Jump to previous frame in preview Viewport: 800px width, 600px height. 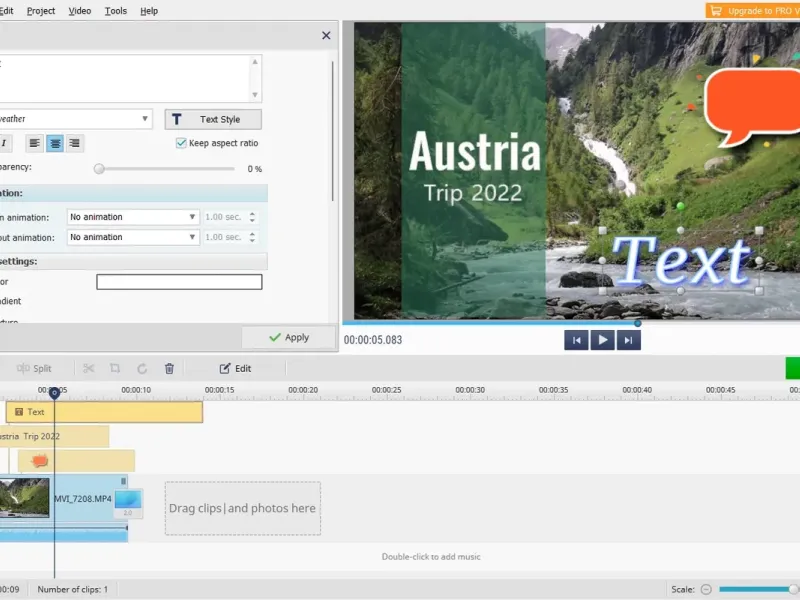(x=576, y=340)
